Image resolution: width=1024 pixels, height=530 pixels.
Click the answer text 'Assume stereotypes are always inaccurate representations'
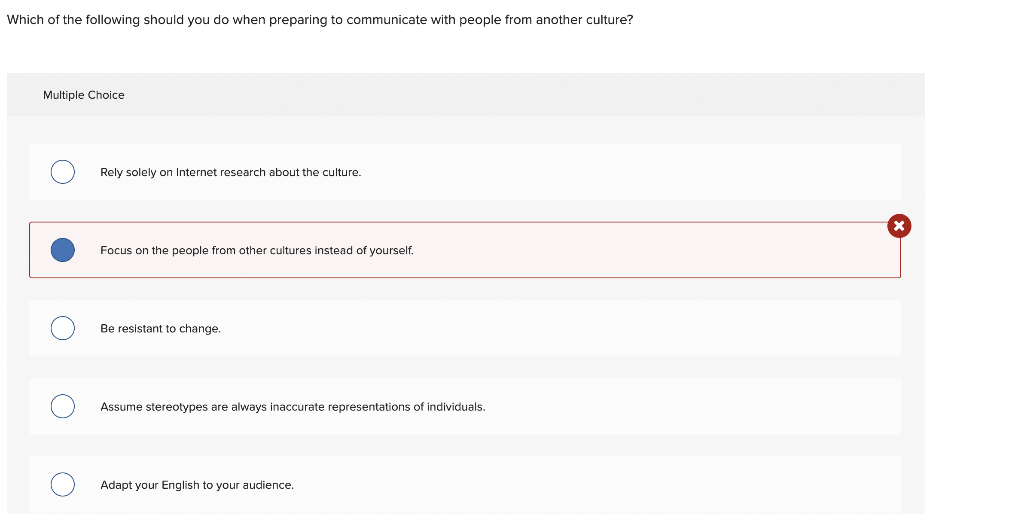[x=292, y=407]
